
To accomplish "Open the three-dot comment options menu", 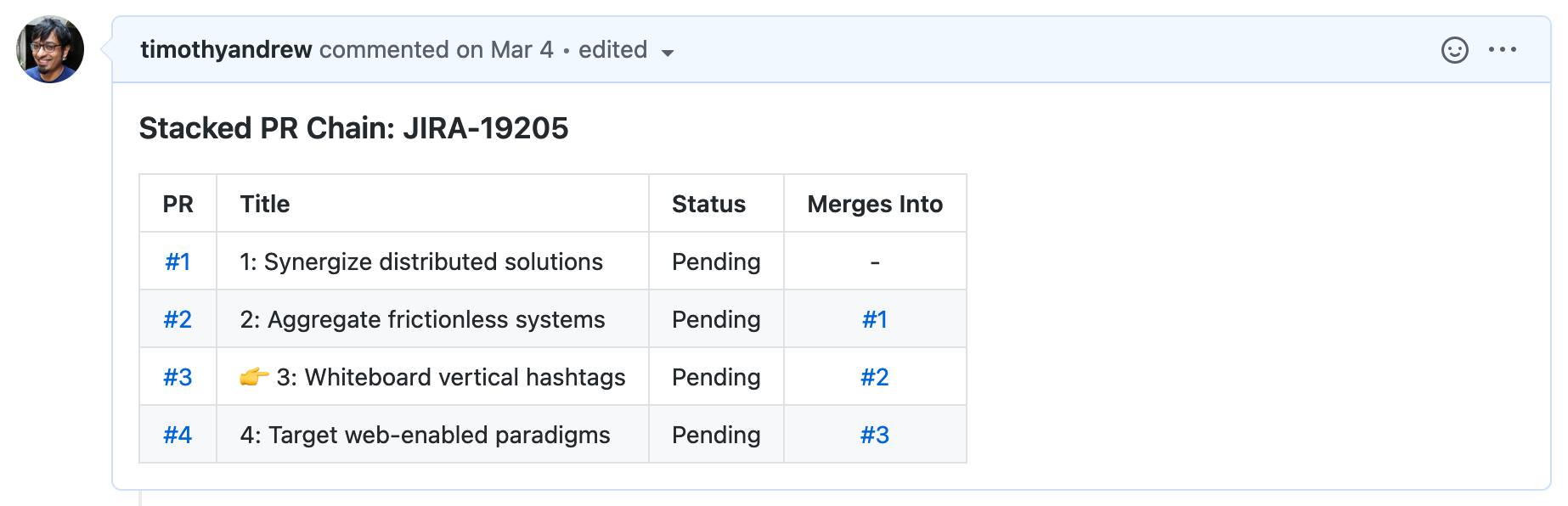I will (1502, 50).
